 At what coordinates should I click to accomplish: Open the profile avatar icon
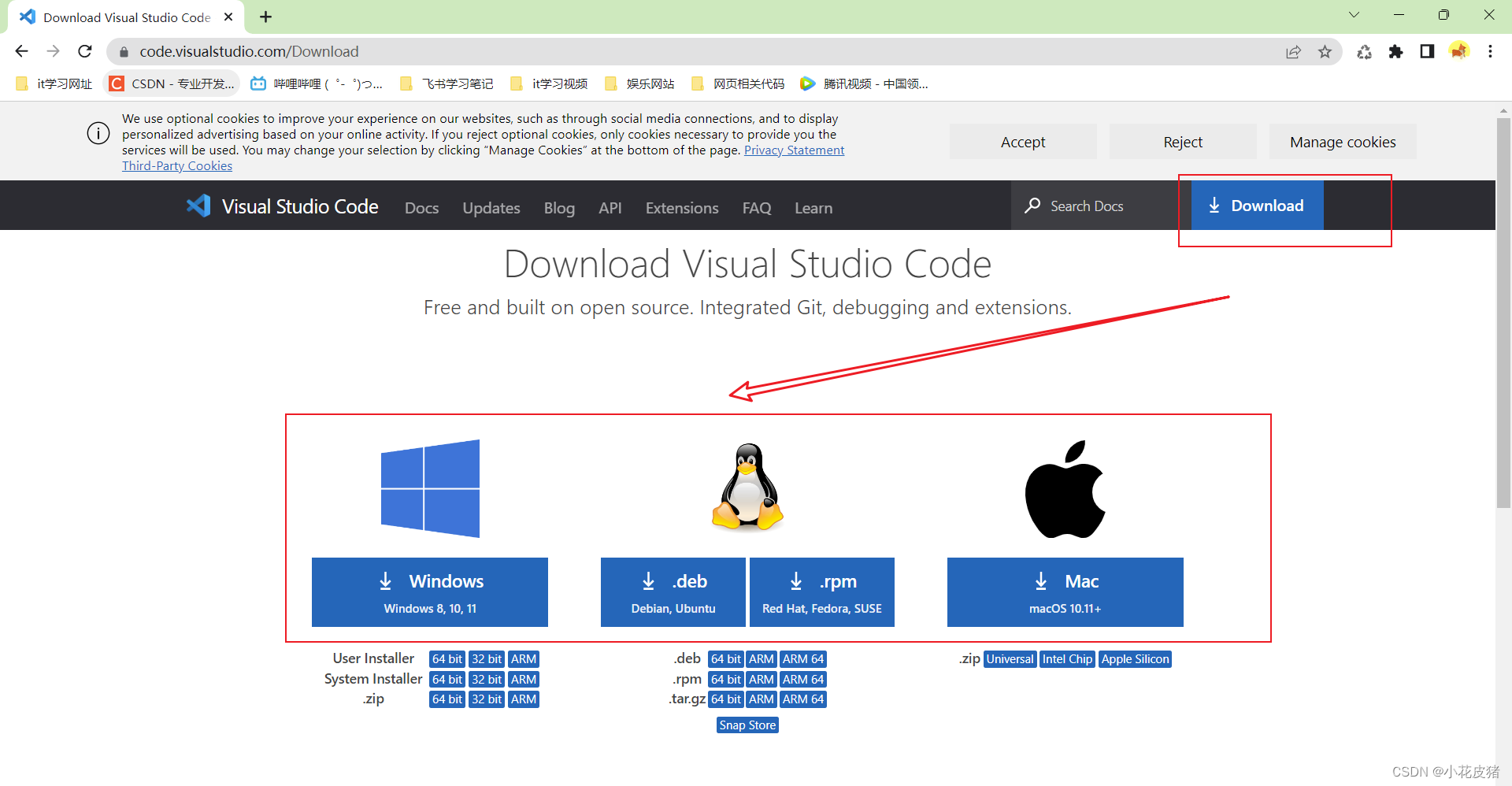[1458, 51]
